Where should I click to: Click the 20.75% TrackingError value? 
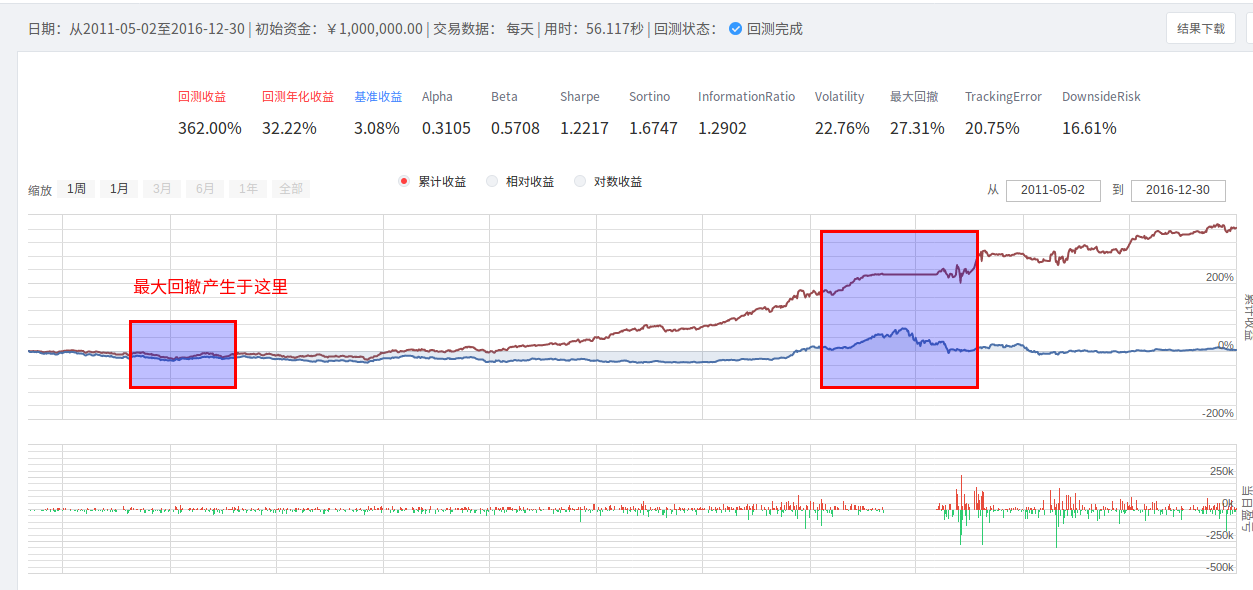coord(992,128)
